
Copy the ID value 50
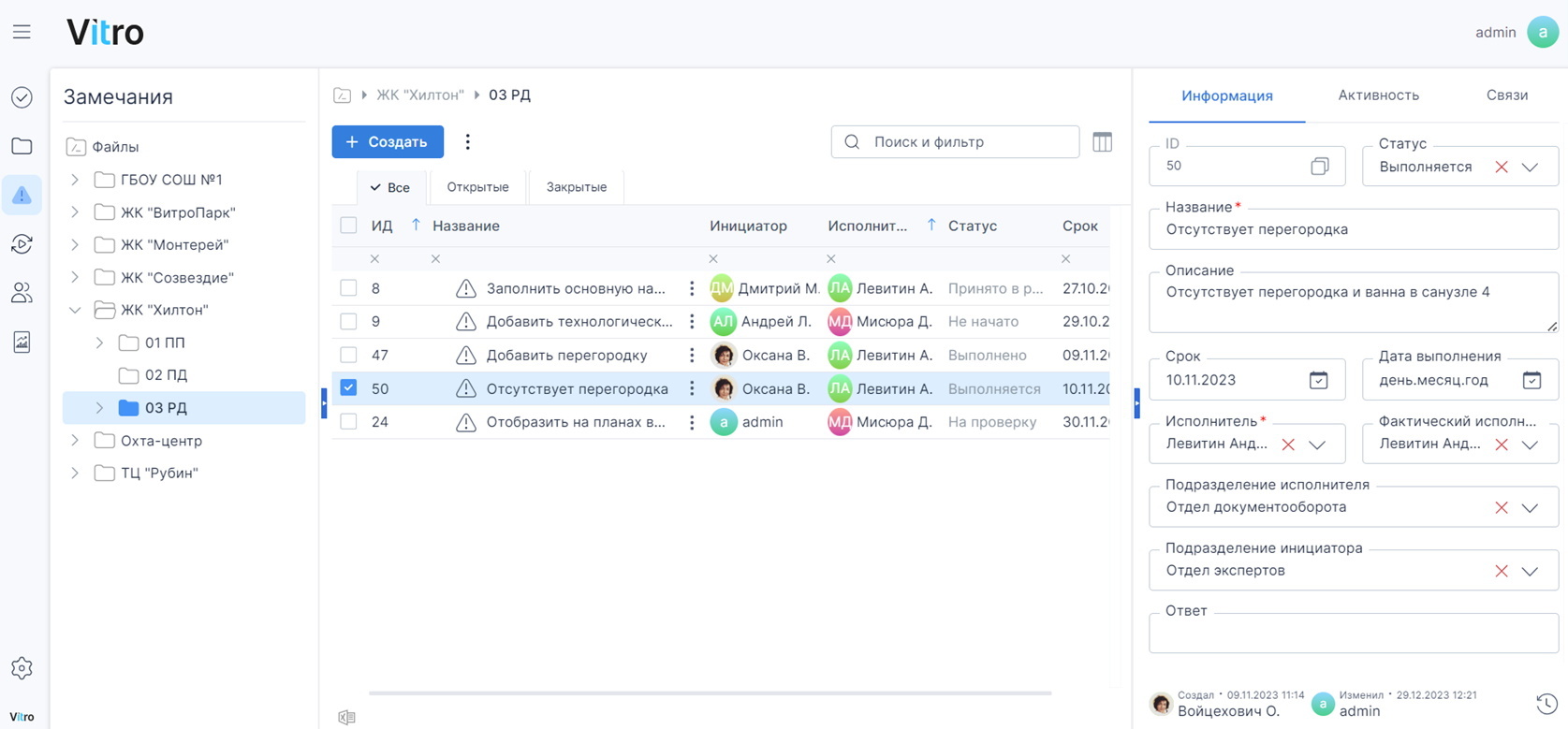pos(1319,167)
